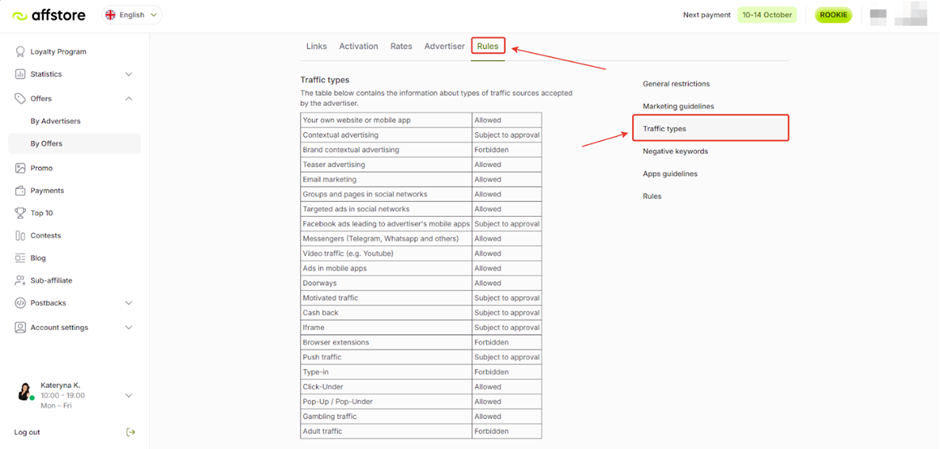Click the Contests sidebar icon
The width and height of the screenshot is (940, 449).
[x=20, y=236]
